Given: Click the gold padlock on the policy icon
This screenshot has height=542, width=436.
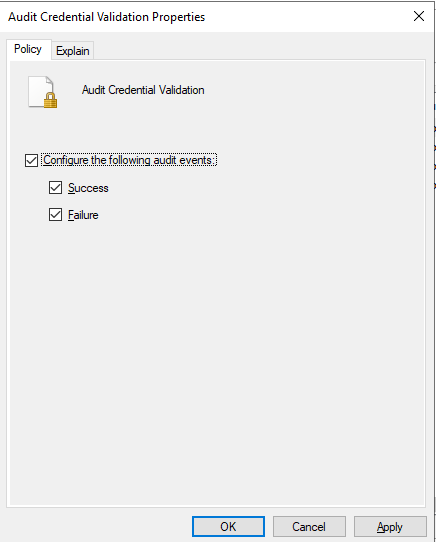Looking at the screenshot, I should 50,100.
